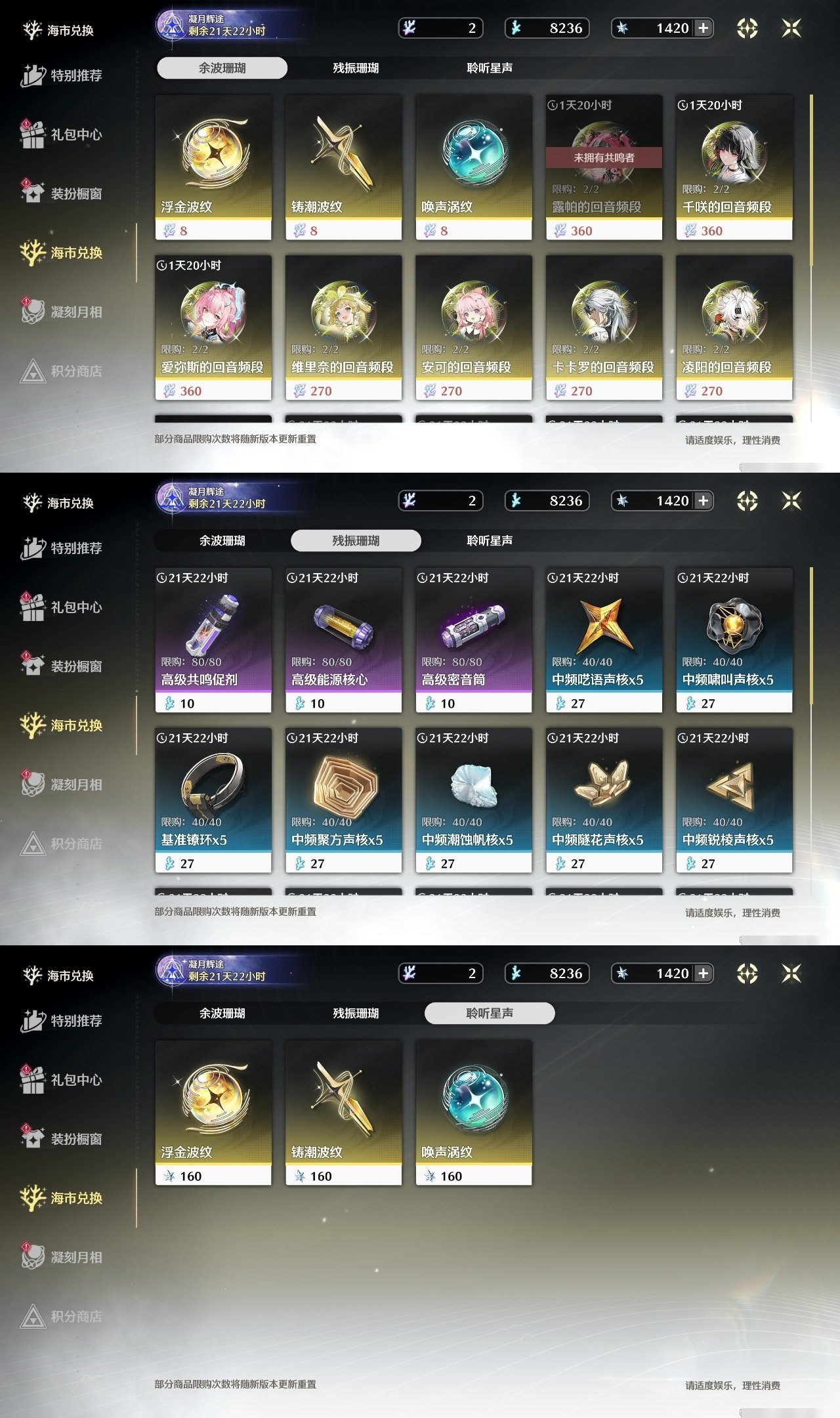The height and width of the screenshot is (1418, 840).
Task: Choose the 中频呓语声核x5 star-shaped item
Action: (604, 625)
